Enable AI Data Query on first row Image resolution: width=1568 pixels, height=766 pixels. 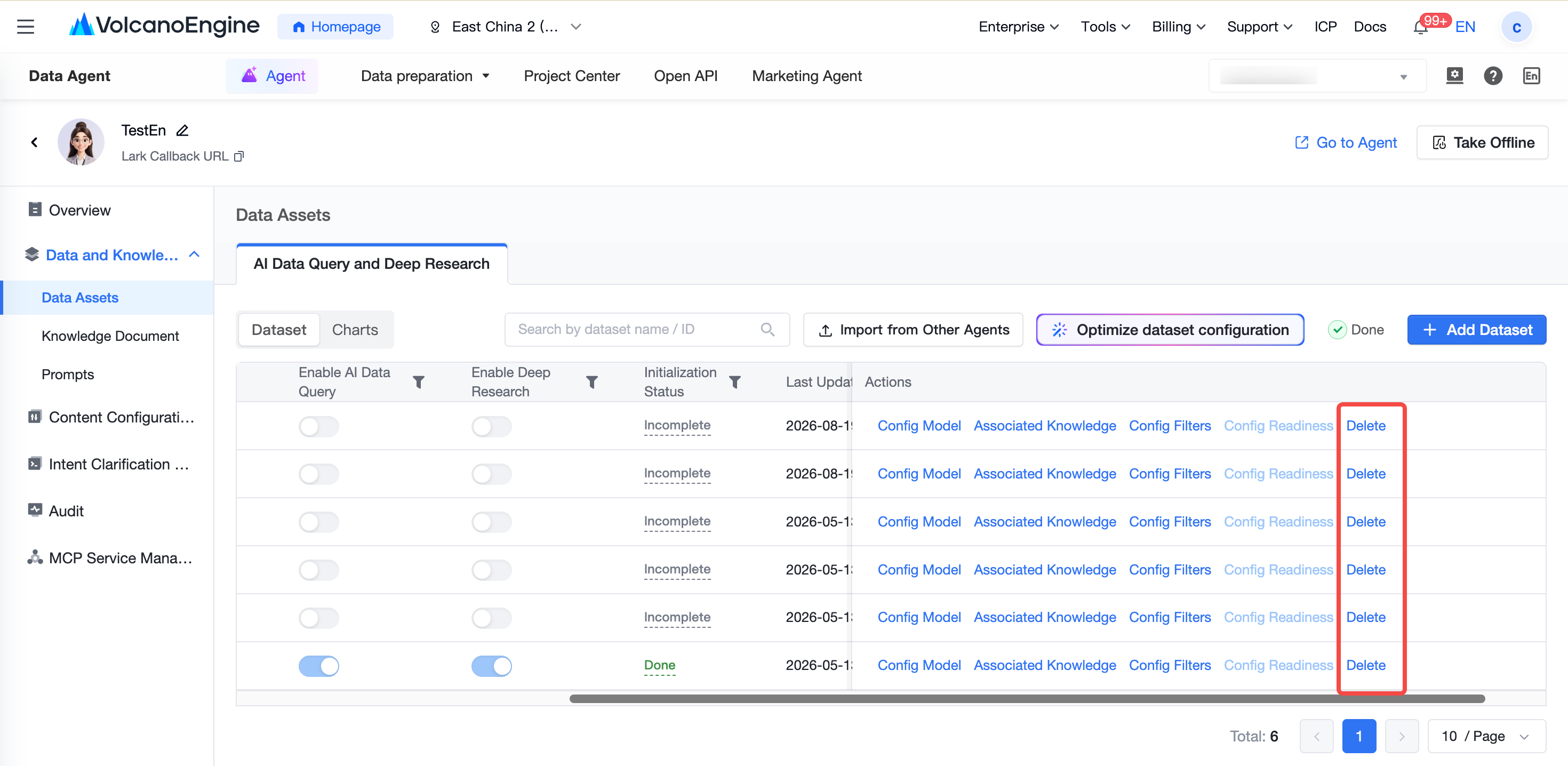[318, 426]
